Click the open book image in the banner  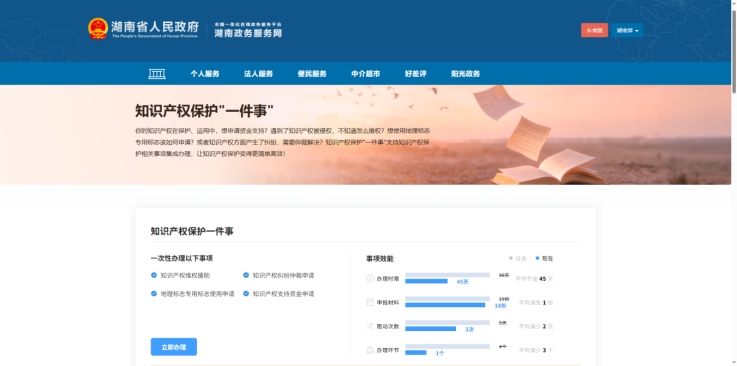[x=549, y=167]
